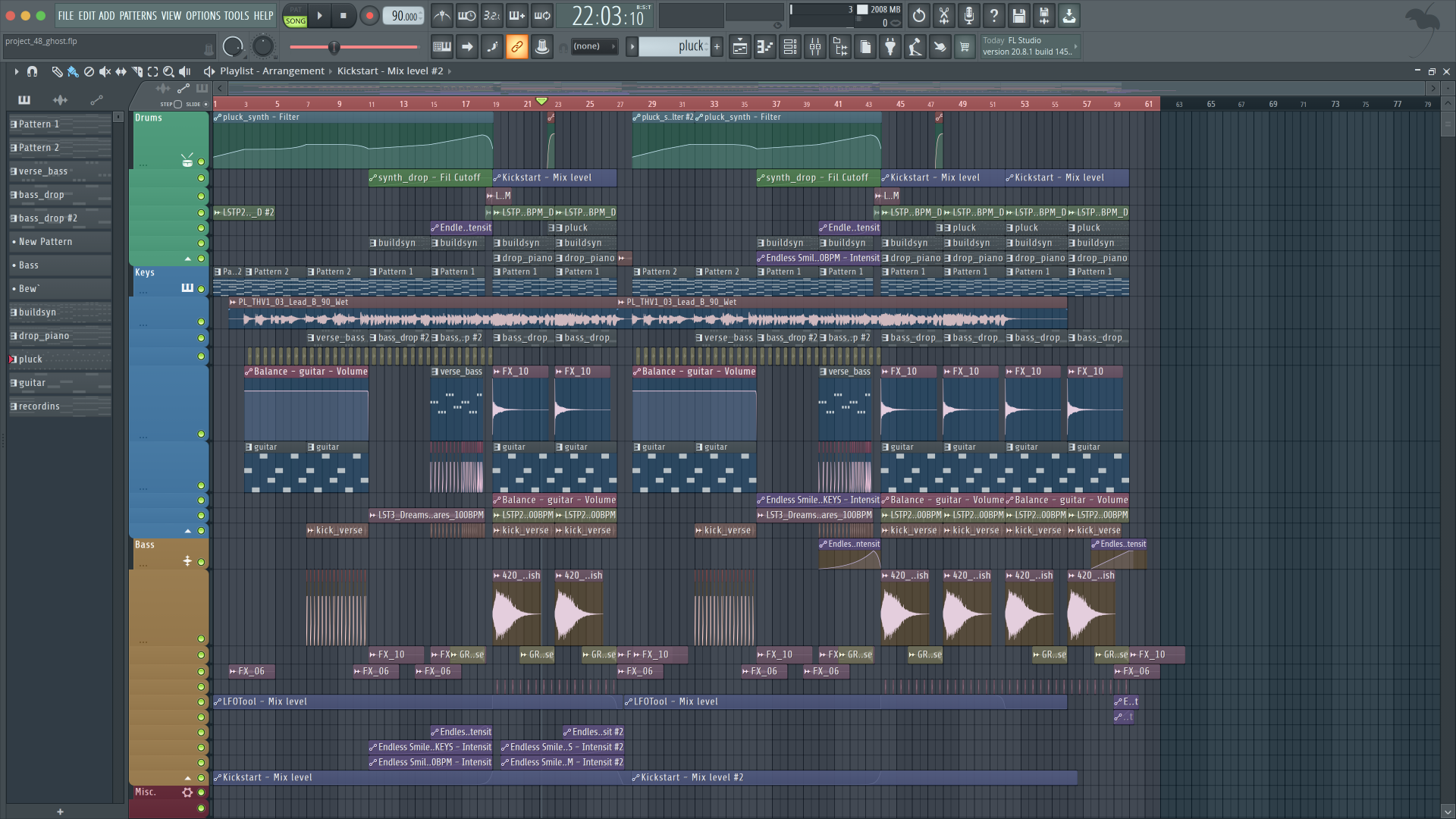The image size is (1456, 819).
Task: Select the Draw pencil tool
Action: [x=57, y=71]
